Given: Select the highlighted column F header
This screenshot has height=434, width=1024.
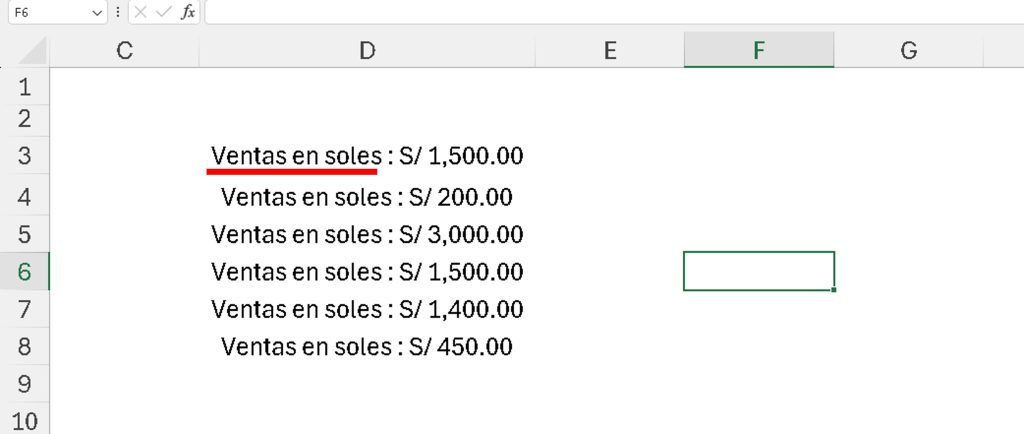Looking at the screenshot, I should pos(759,50).
